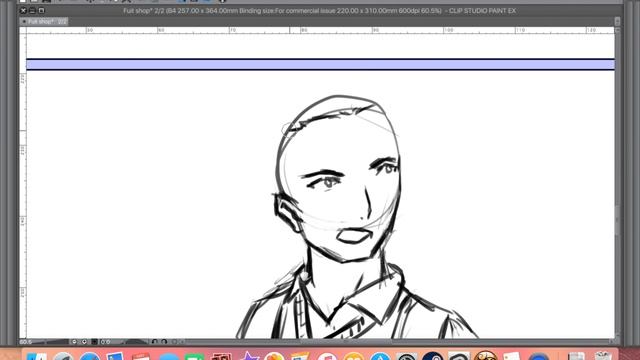
Task: Click the zoom out button in canvas bar
Action: coord(74,342)
